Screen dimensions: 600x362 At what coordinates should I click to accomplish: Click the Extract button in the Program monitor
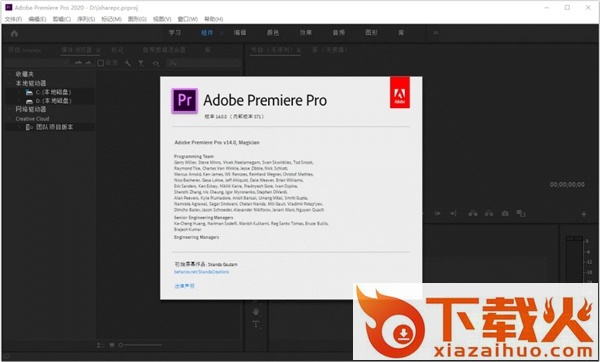pyautogui.click(x=489, y=214)
